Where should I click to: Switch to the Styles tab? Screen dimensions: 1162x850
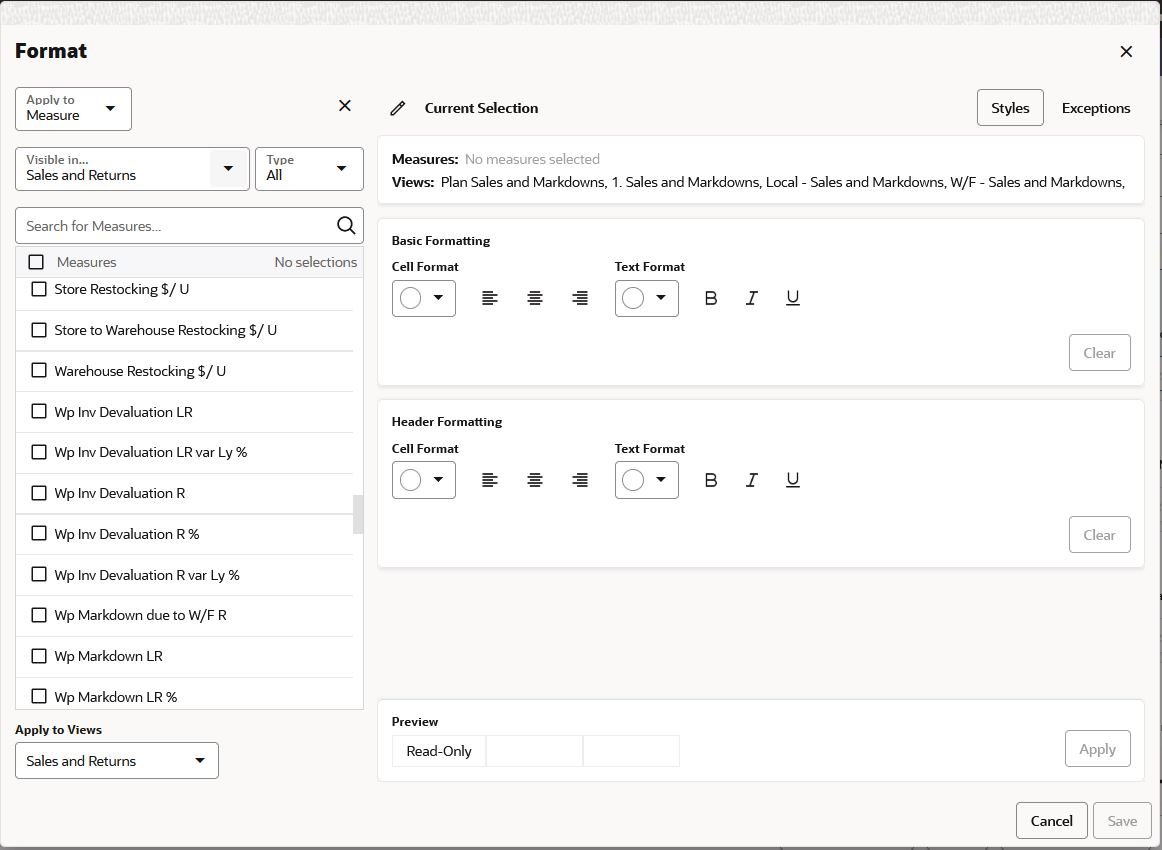tap(1010, 108)
